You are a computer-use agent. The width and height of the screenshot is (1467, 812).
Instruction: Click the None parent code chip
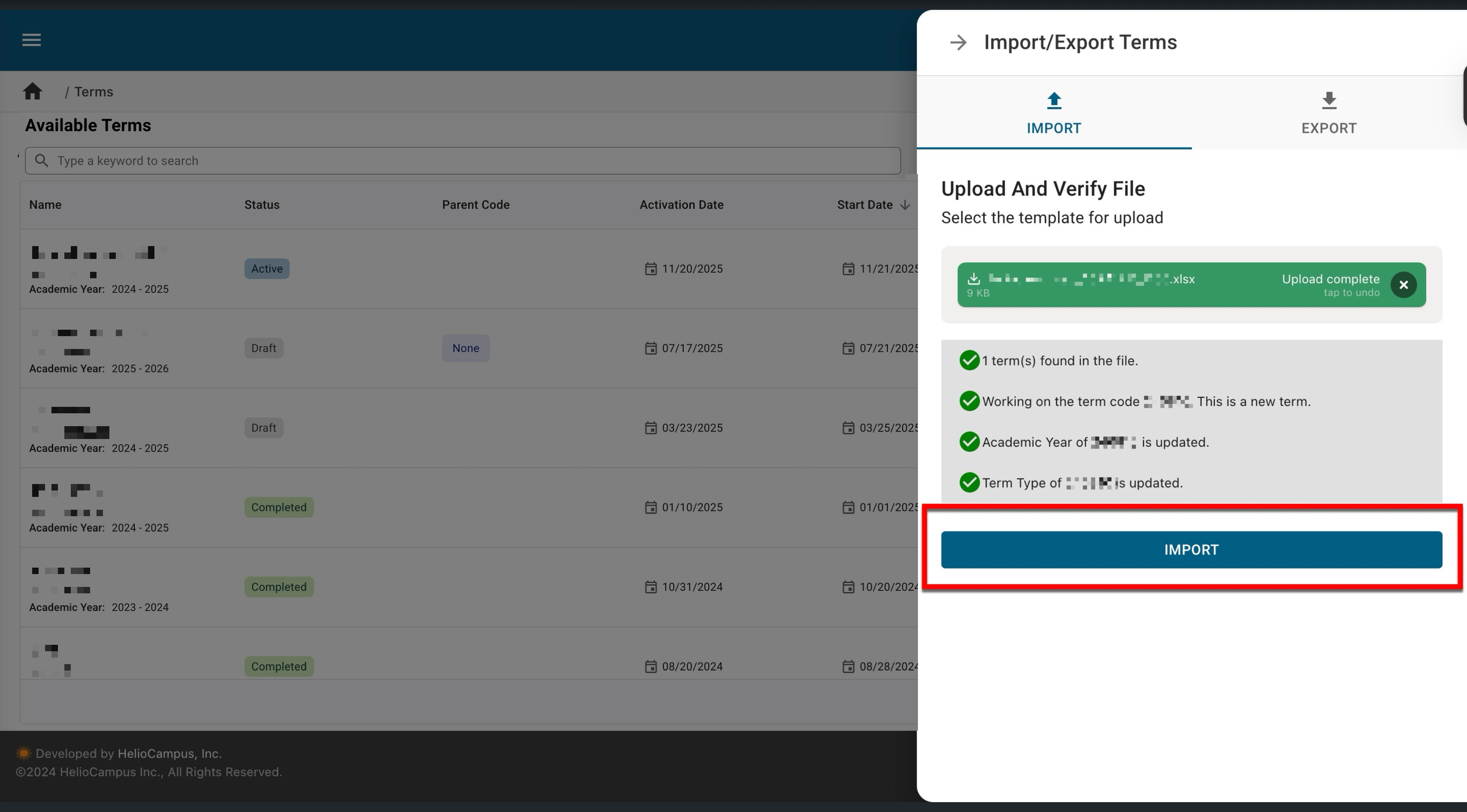(x=465, y=348)
